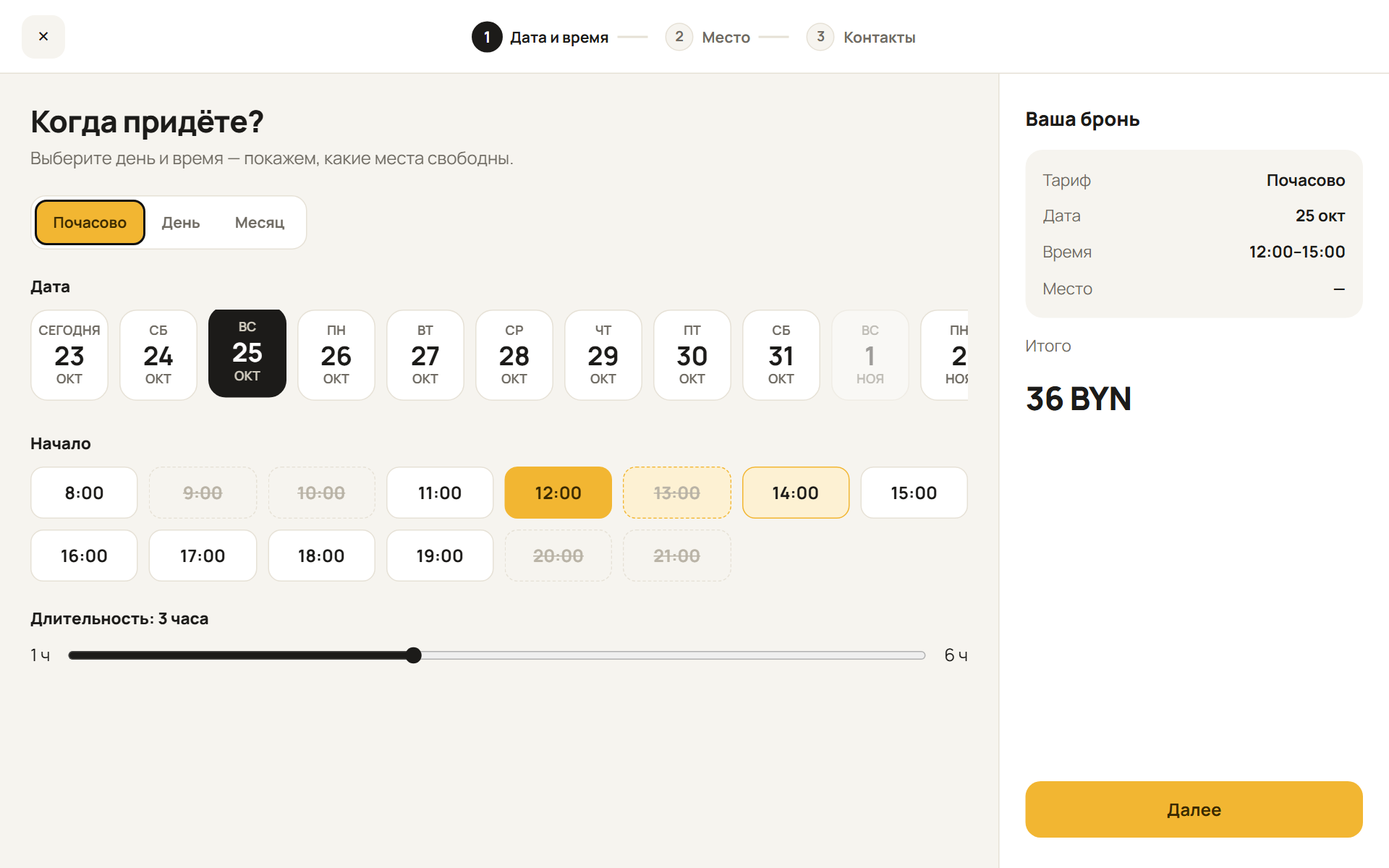This screenshot has width=1389, height=868.
Task: Click the 36 BYN total amount
Action: pos(1079,399)
